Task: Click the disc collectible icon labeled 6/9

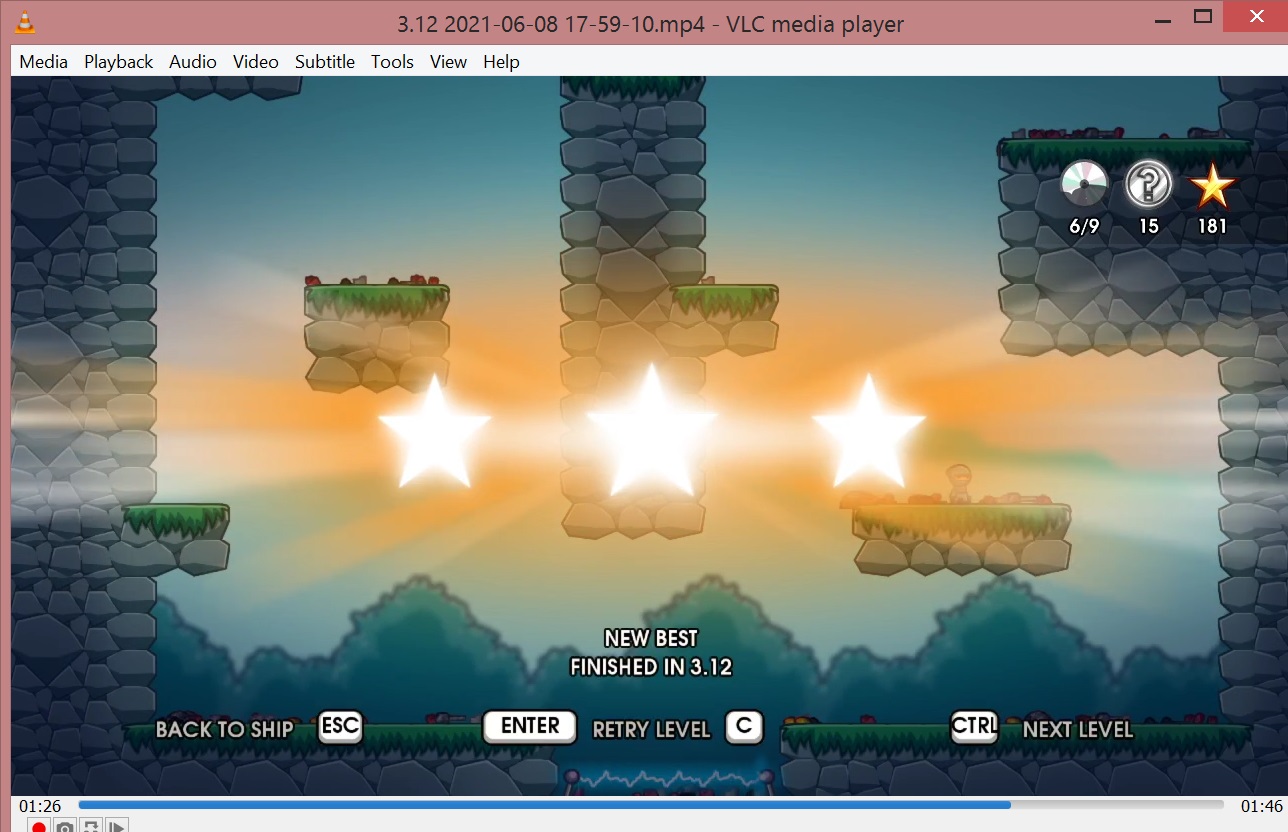Action: point(1084,184)
